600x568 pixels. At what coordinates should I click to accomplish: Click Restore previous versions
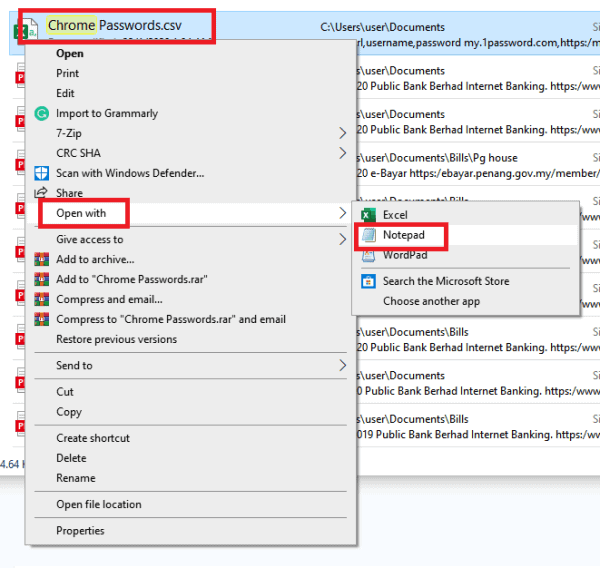pyautogui.click(x=116, y=339)
